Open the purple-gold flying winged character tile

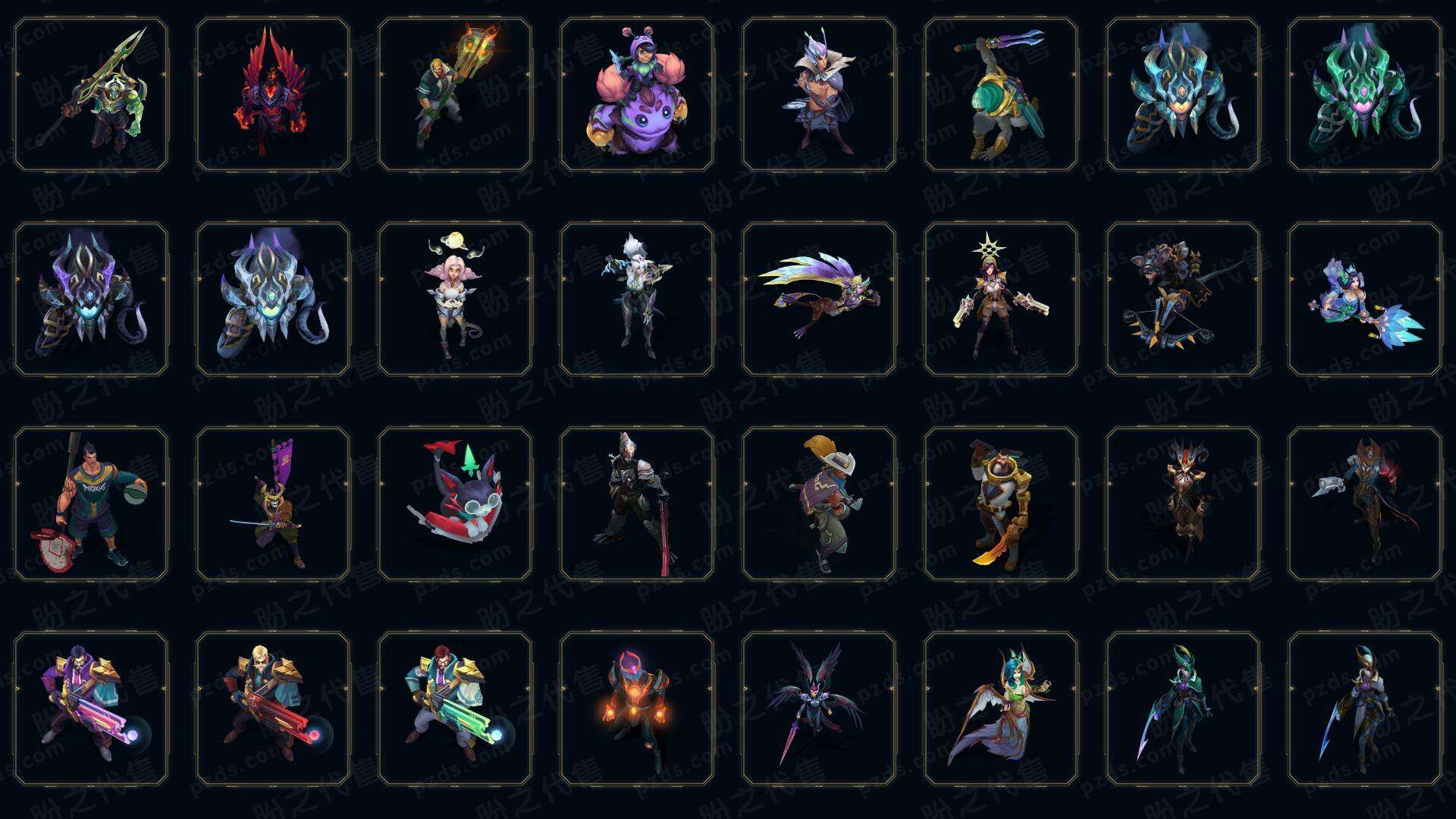[819, 300]
